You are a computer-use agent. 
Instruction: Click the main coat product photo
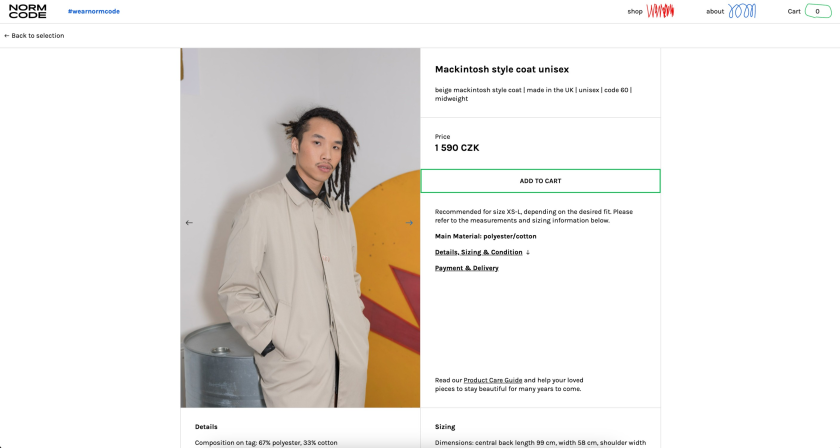pos(300,228)
